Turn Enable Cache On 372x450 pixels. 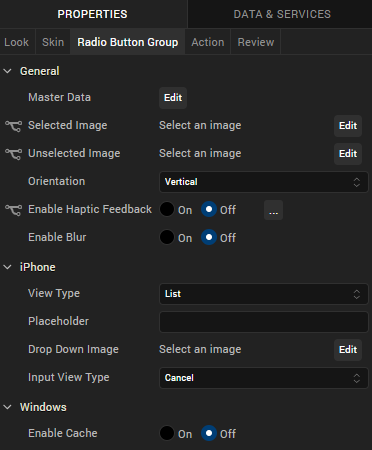(167, 433)
